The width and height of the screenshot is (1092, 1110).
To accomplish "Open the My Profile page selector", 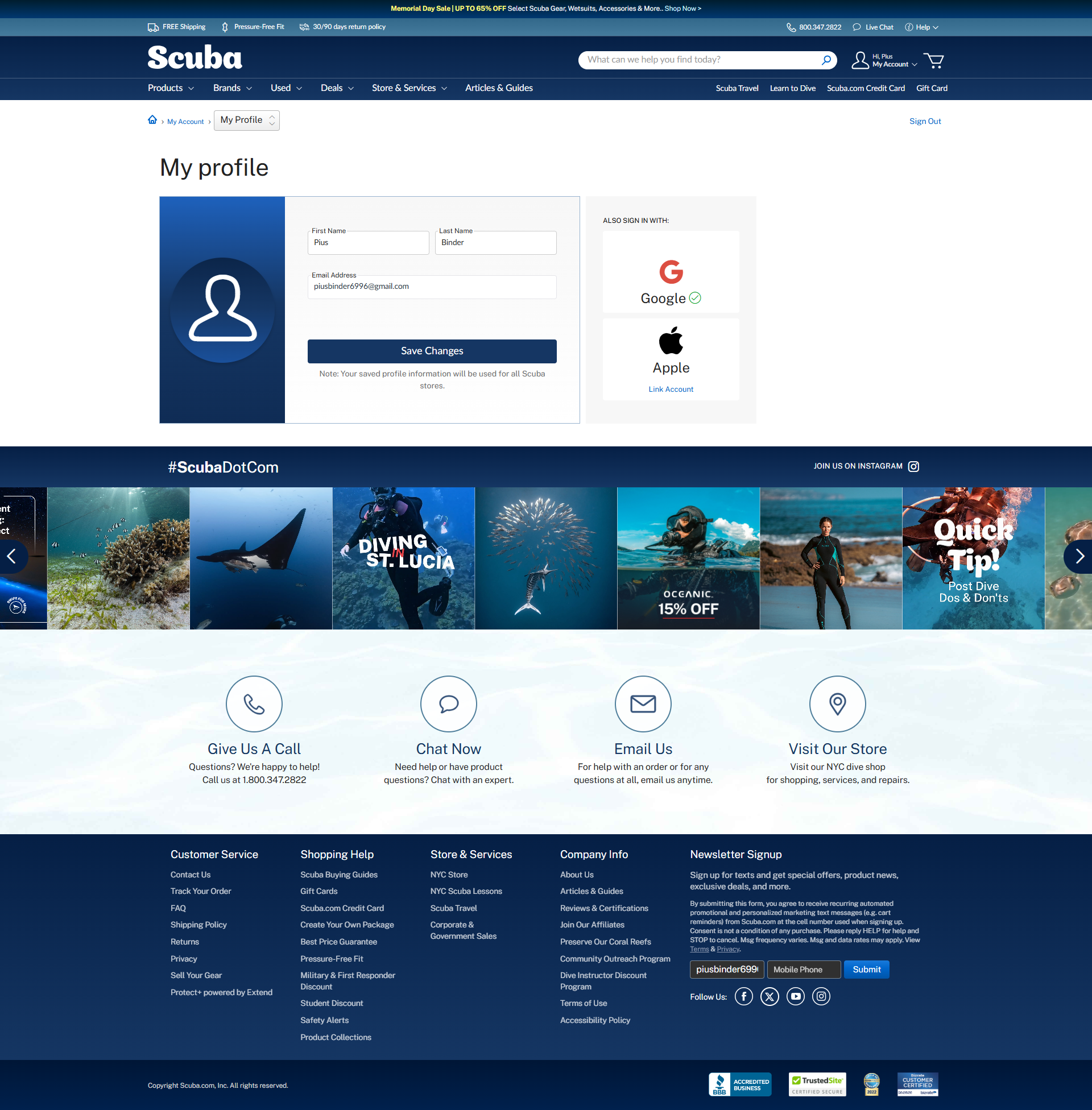I will 247,121.
